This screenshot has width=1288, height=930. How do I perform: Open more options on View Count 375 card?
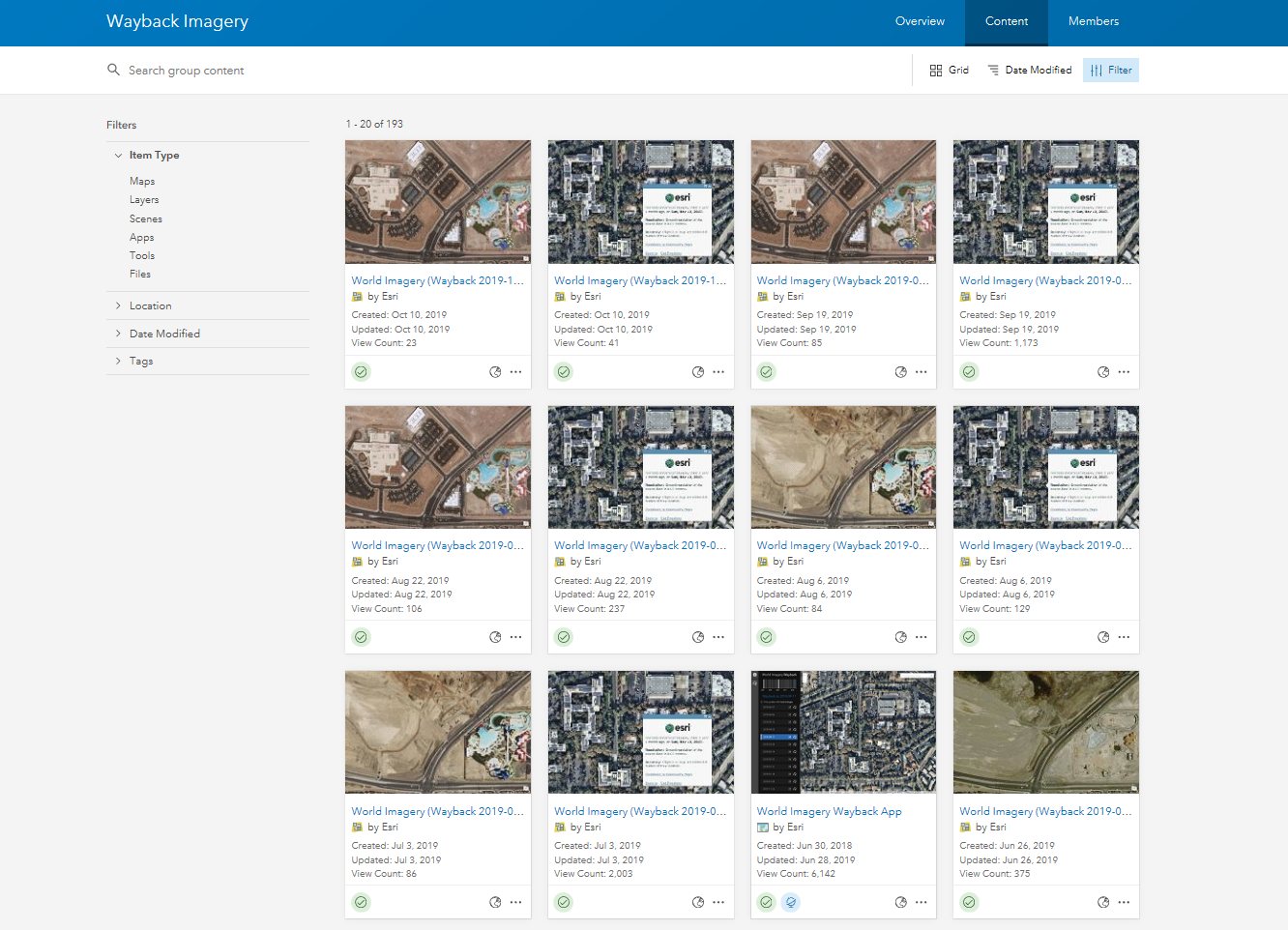click(x=1124, y=902)
